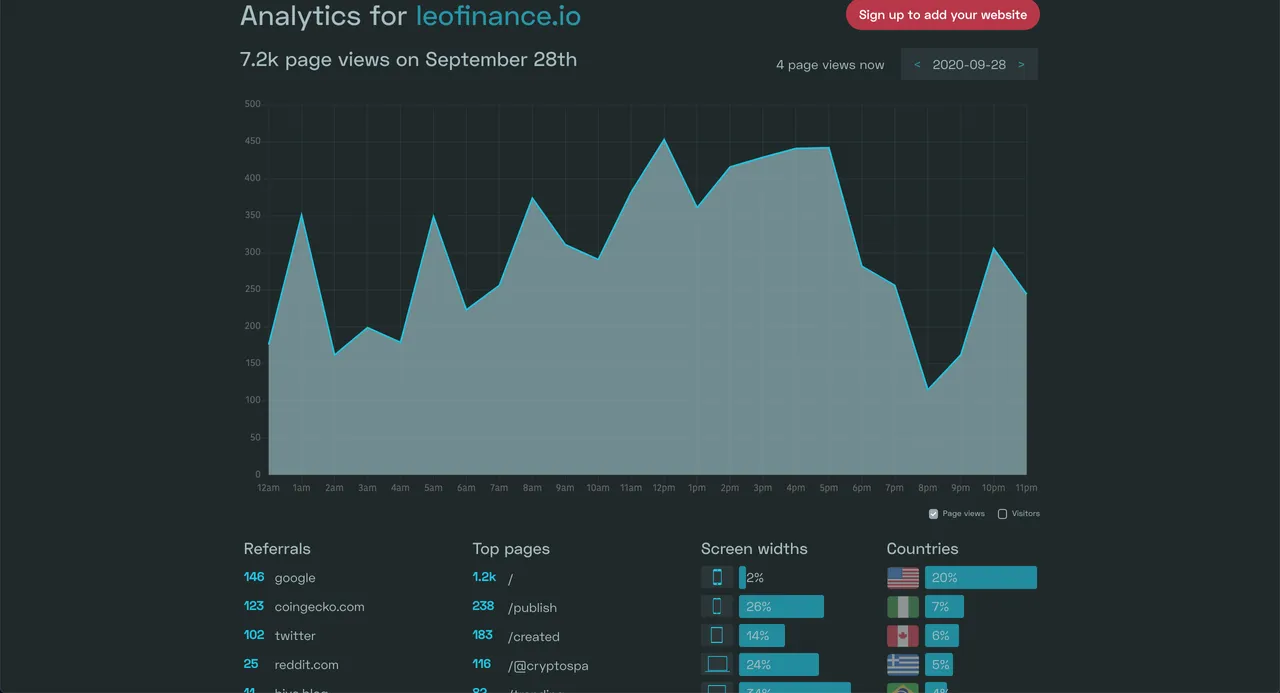1280x693 pixels.
Task: Uncheck the Page views checkbox
Action: (934, 514)
